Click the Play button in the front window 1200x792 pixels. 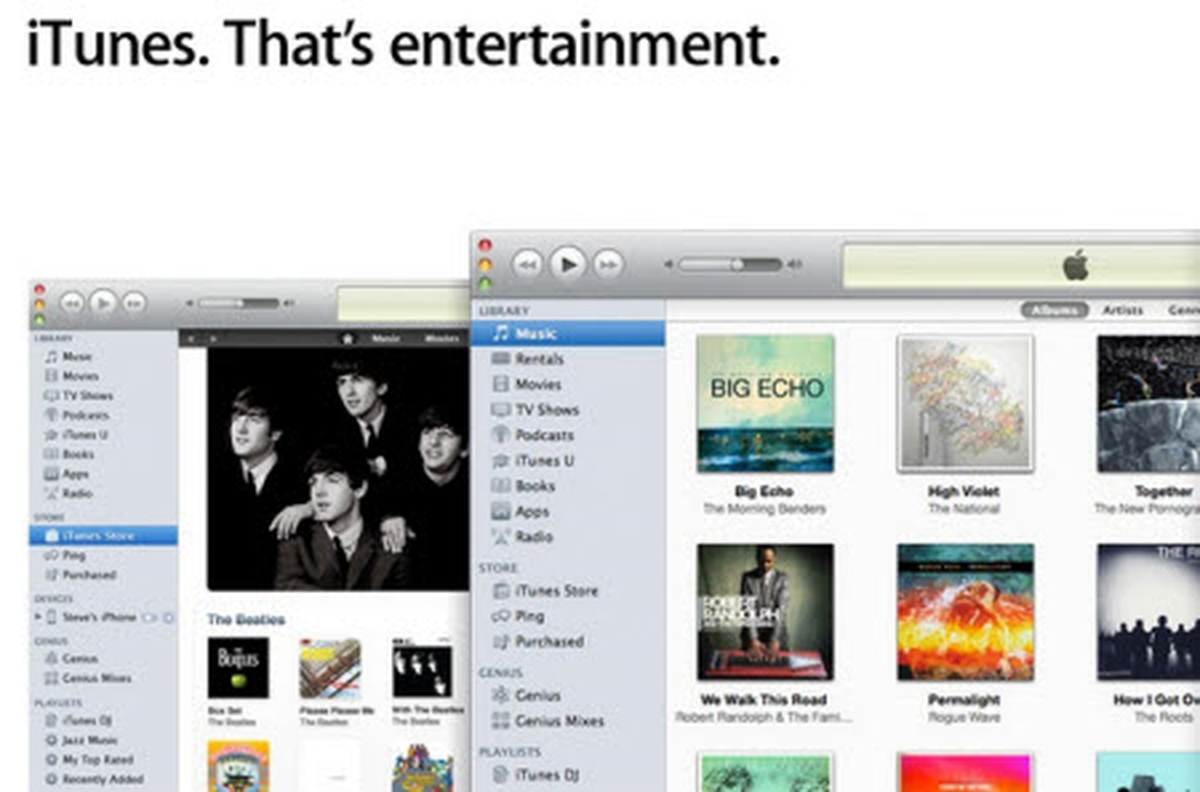click(x=567, y=264)
